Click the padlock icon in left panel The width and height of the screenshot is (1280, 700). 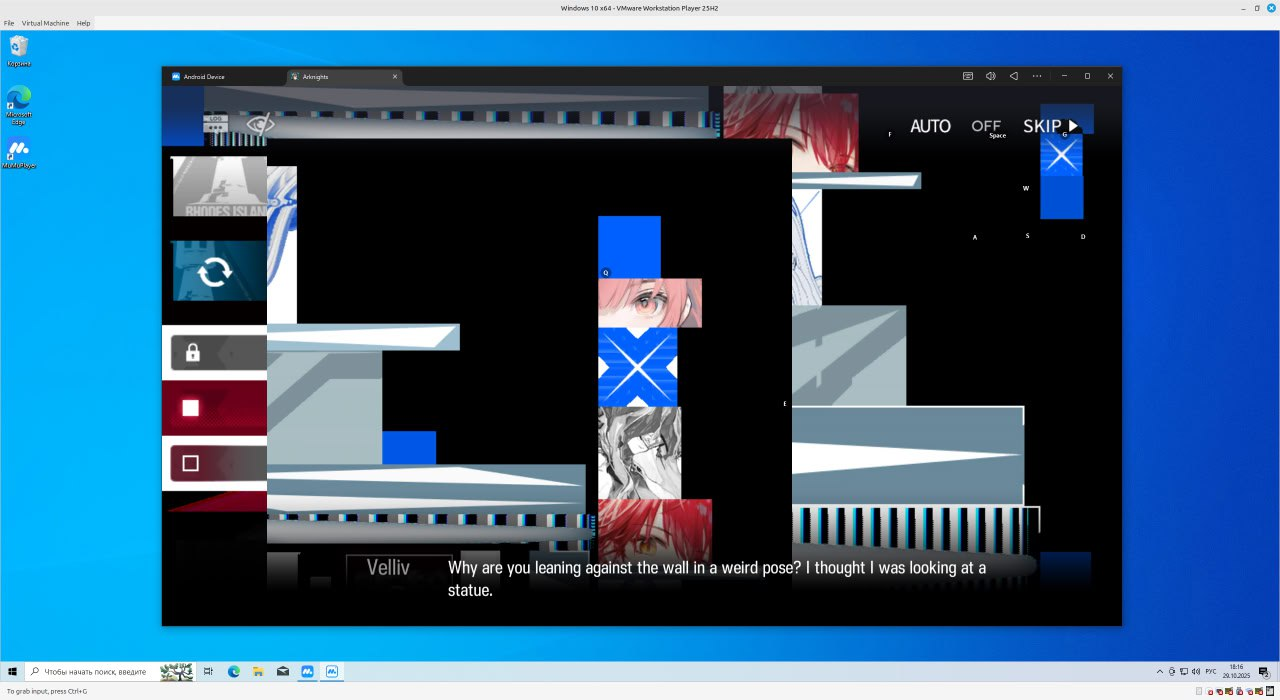click(x=193, y=352)
